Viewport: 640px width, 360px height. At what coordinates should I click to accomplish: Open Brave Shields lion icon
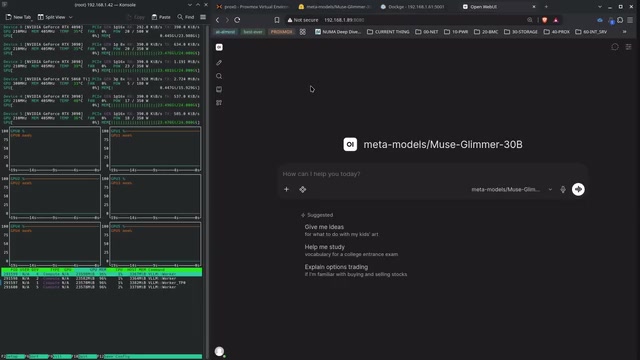tap(544, 20)
